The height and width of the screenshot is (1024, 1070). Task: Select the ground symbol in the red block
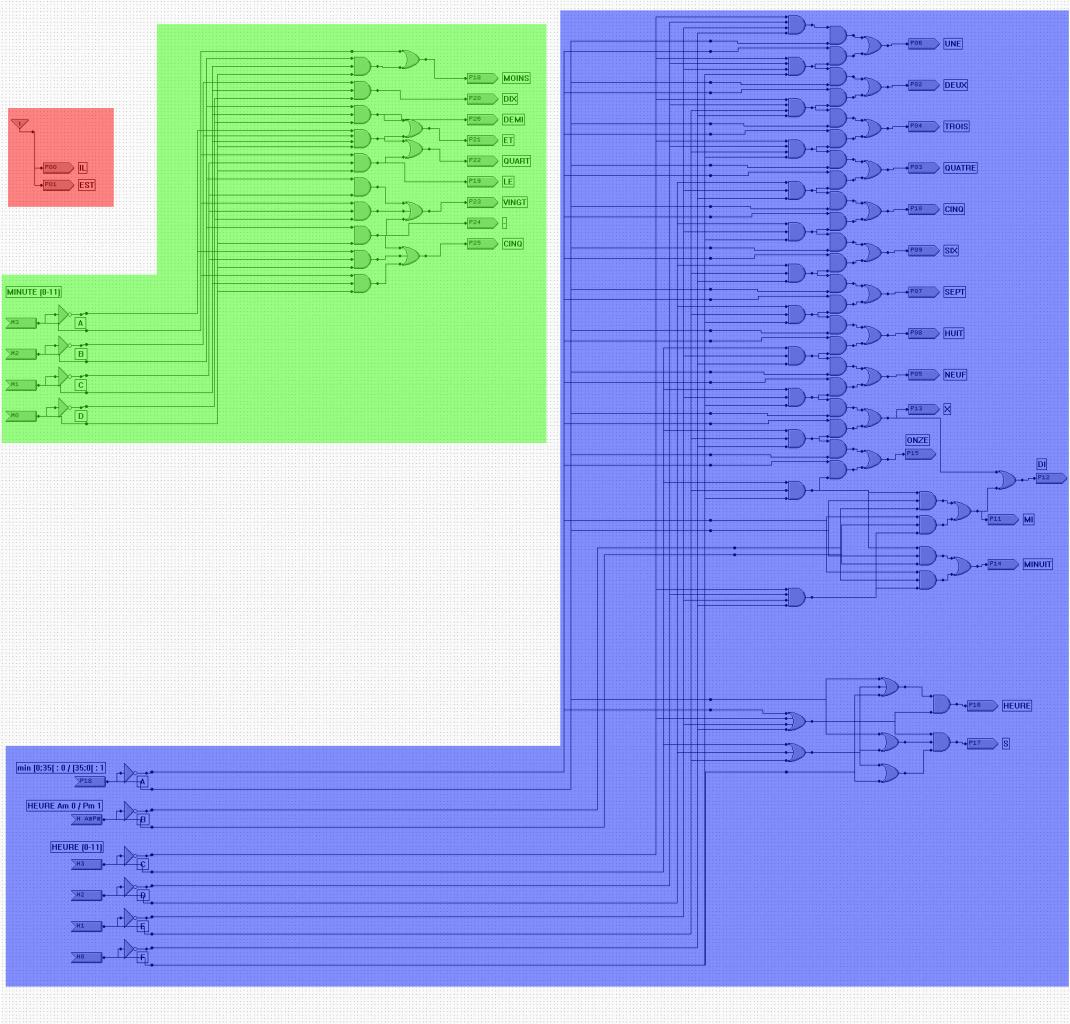click(x=20, y=125)
